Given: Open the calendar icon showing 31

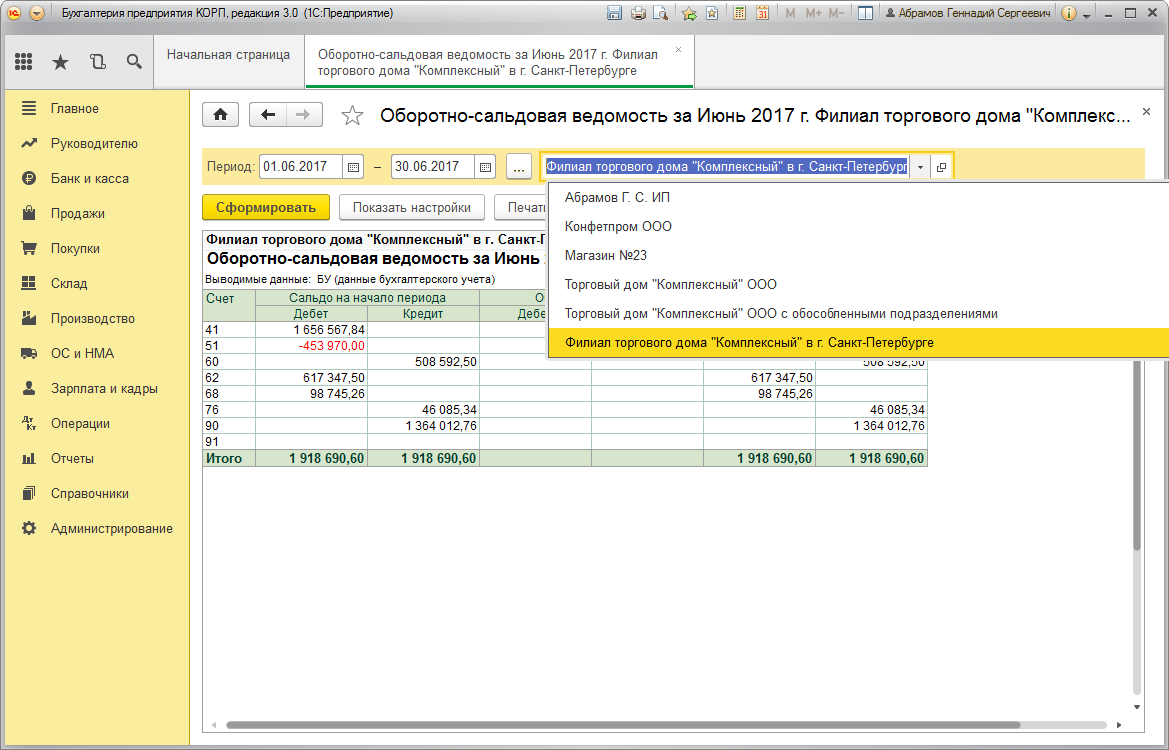Looking at the screenshot, I should coord(762,13).
